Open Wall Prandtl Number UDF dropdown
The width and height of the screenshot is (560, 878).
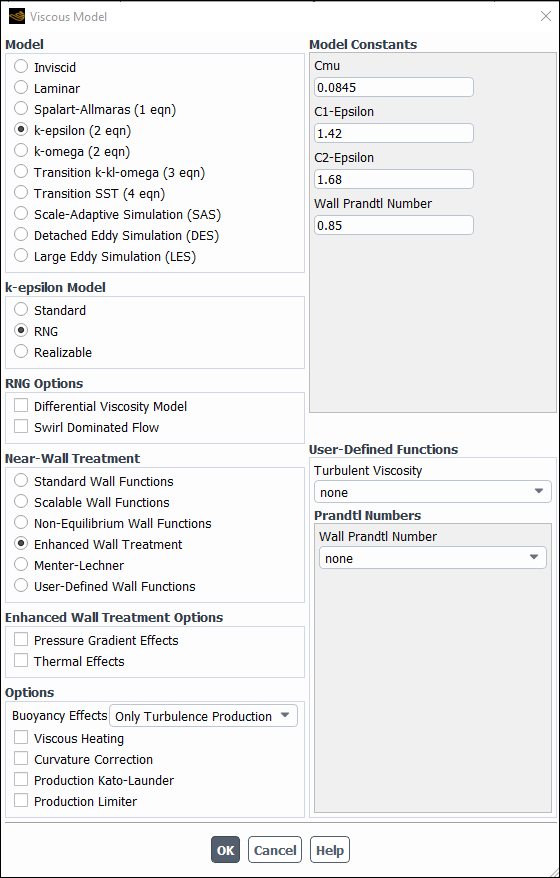pos(433,558)
